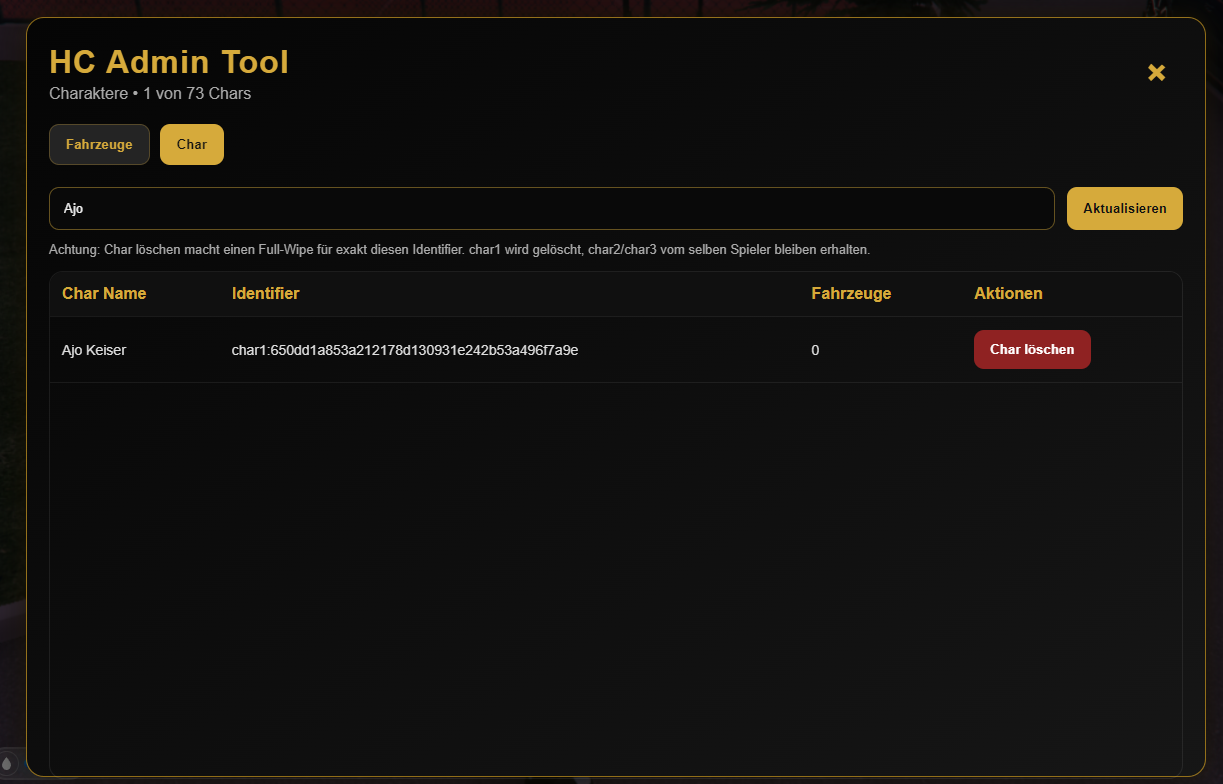
Task: Switch to the Fahrzeuge tab
Action: click(99, 144)
